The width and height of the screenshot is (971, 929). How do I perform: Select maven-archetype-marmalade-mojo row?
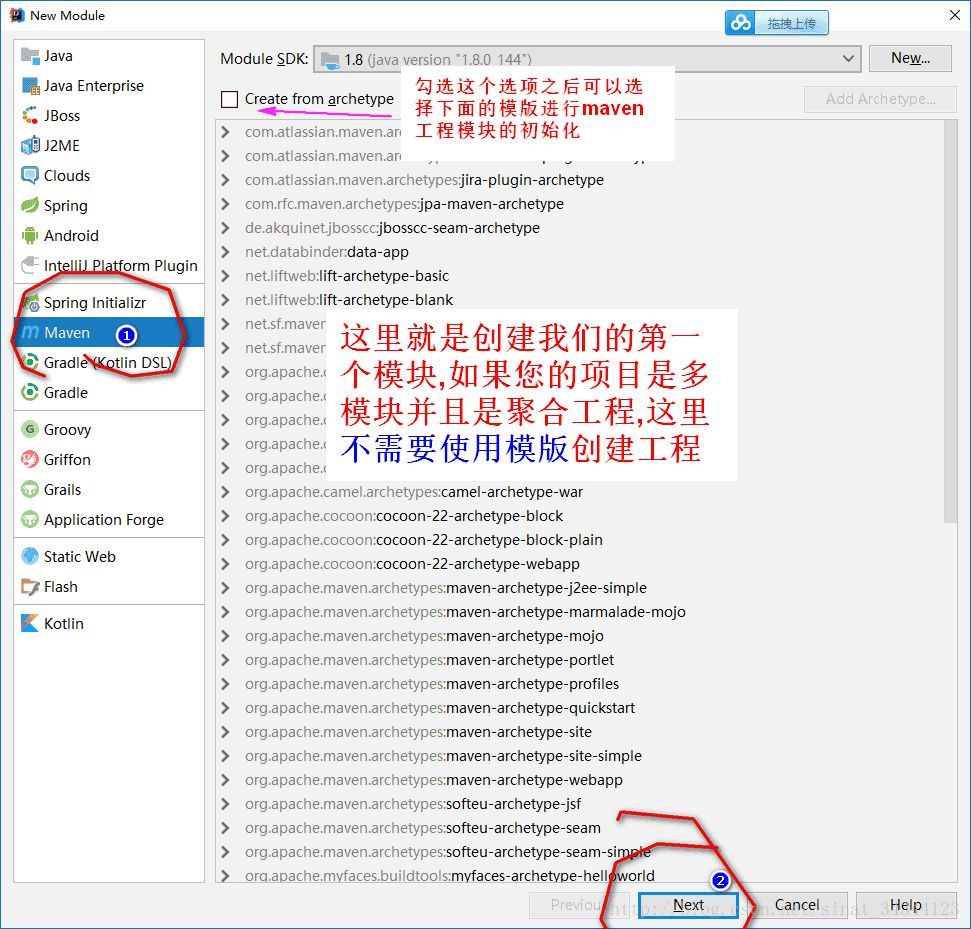pyautogui.click(x=579, y=612)
